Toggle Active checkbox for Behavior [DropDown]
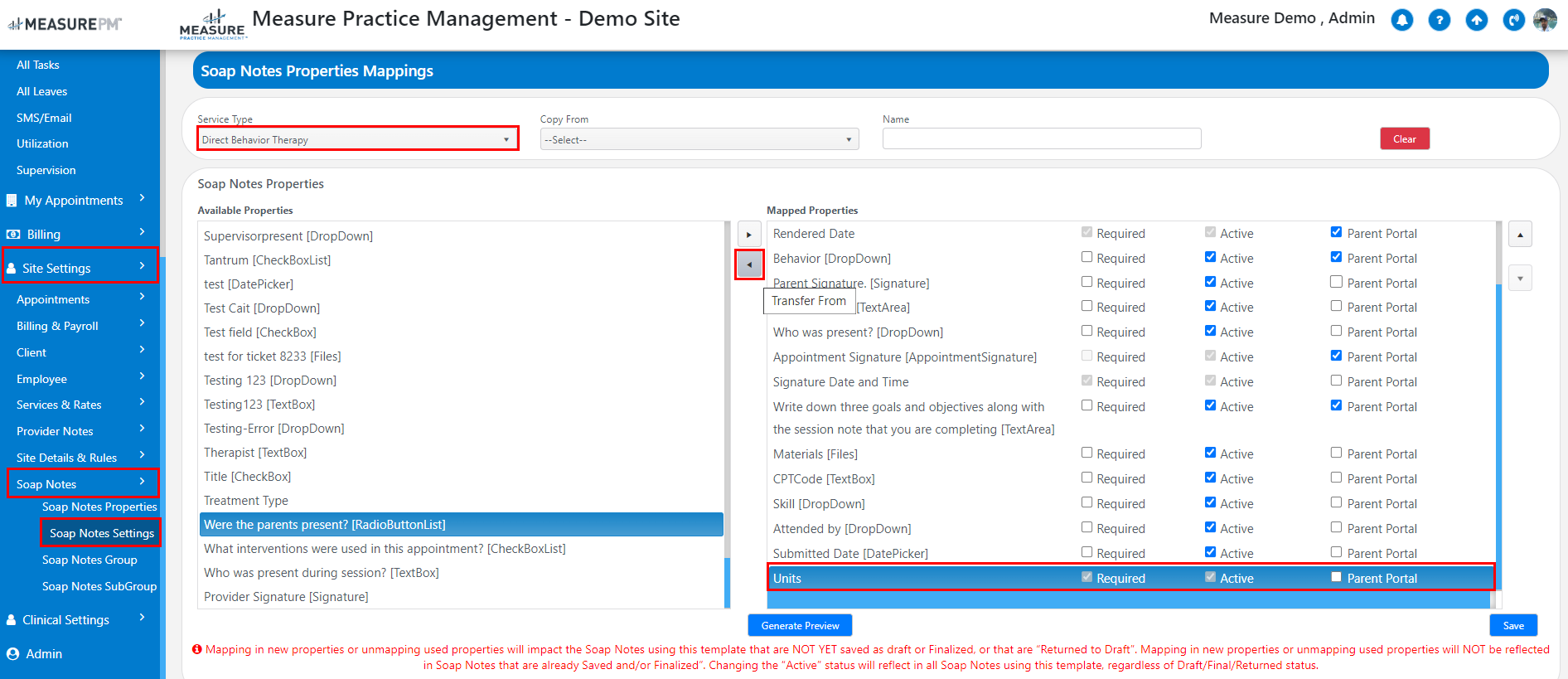 pos(1210,257)
